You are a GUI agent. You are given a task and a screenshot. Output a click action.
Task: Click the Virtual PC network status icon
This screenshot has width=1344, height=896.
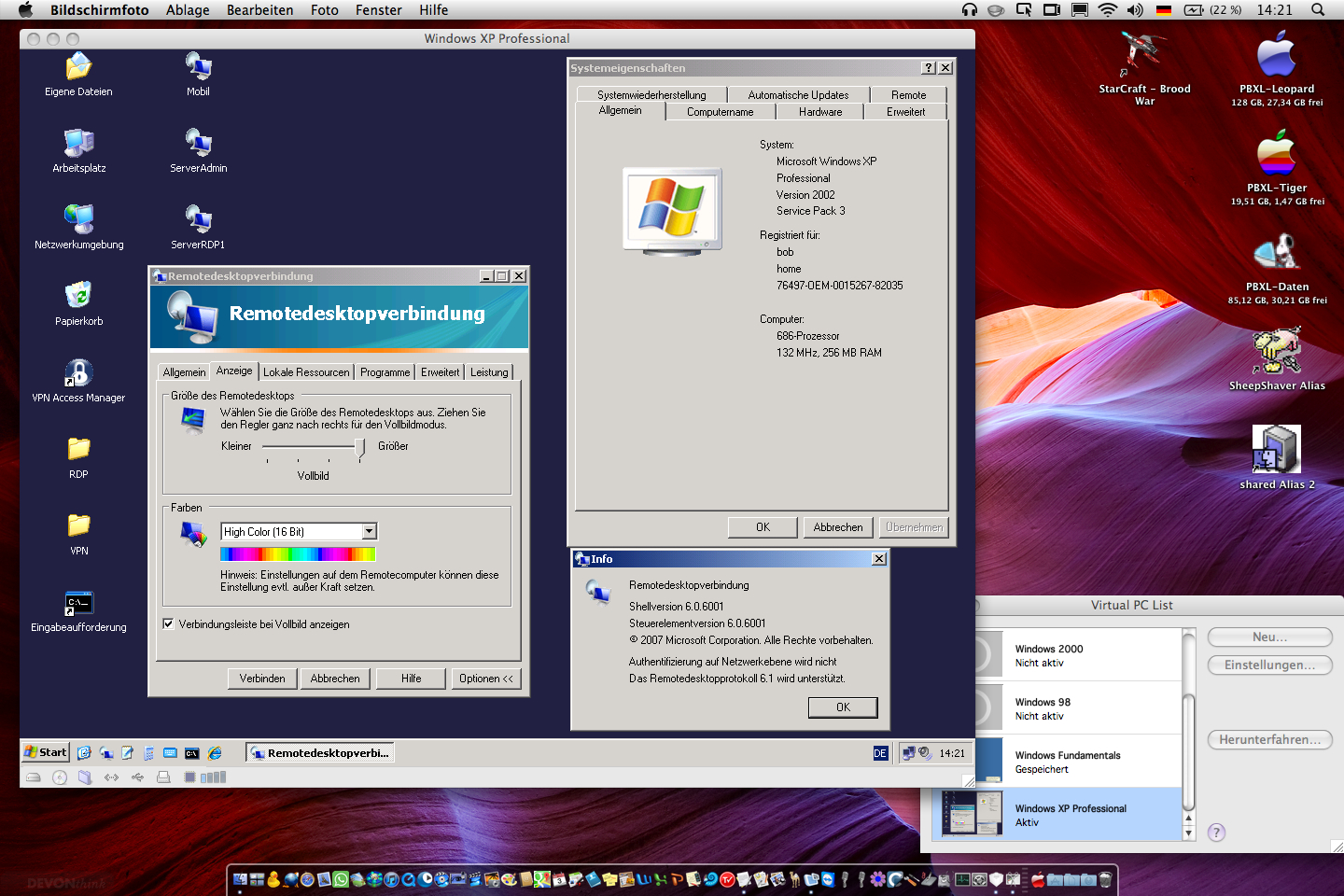[x=111, y=777]
